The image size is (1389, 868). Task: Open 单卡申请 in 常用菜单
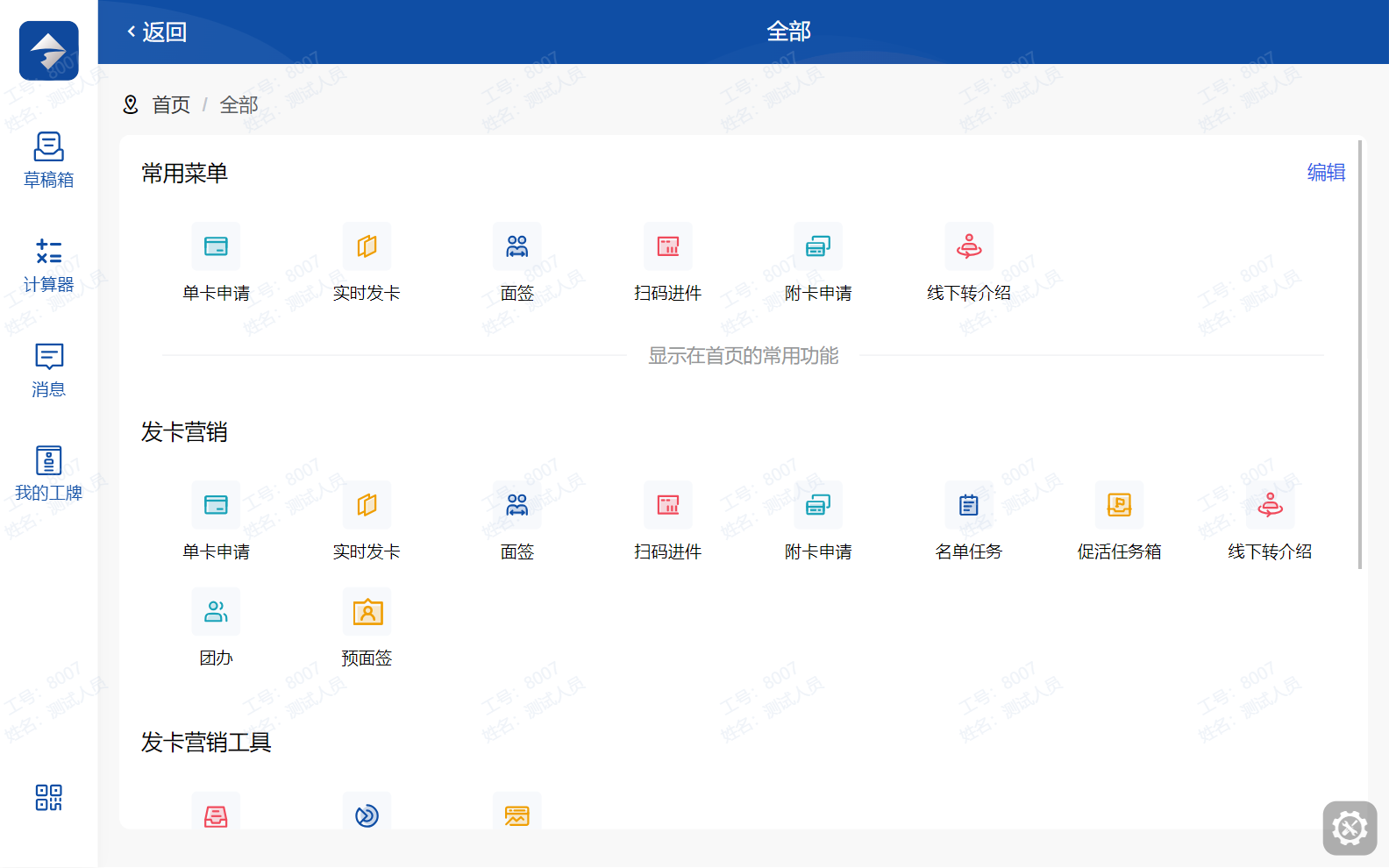pos(216,262)
